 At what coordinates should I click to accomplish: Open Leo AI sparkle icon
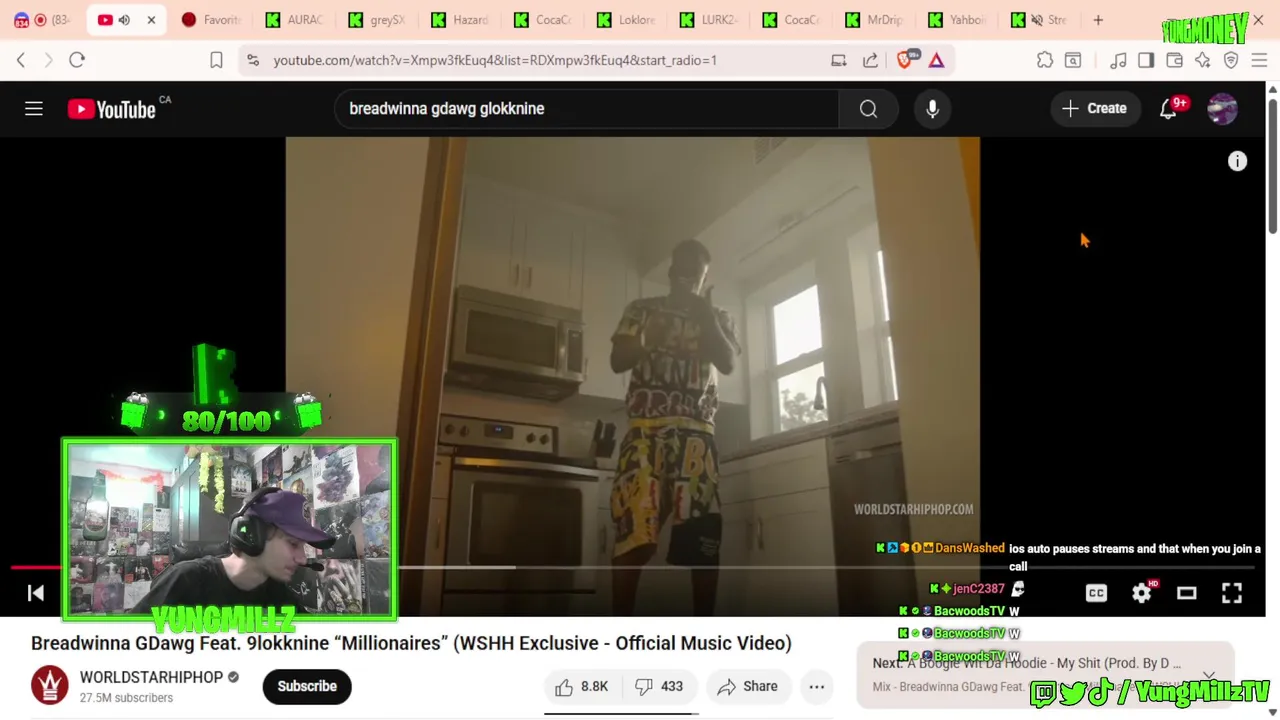tap(1202, 60)
